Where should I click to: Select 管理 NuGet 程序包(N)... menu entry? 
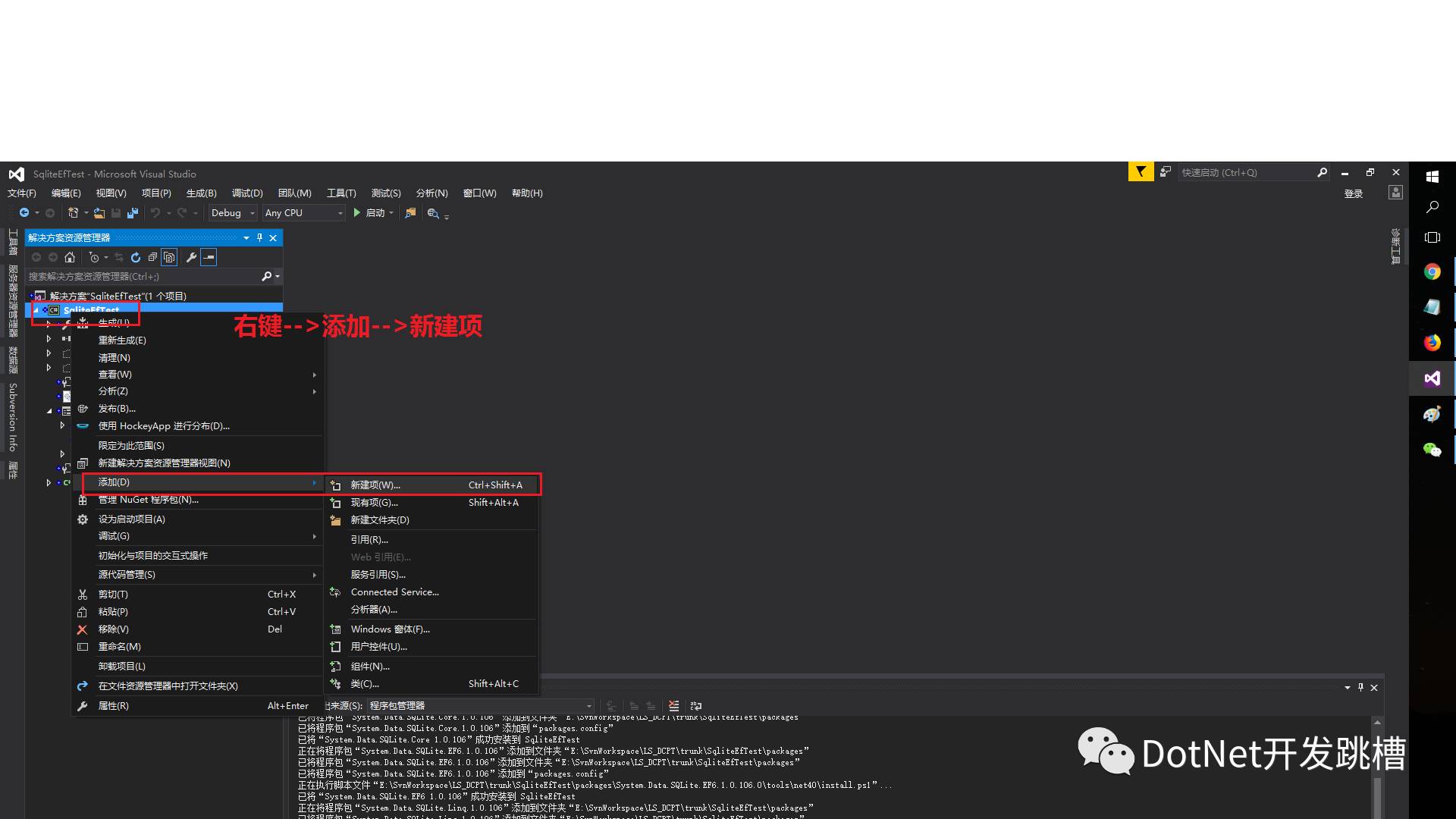(x=199, y=500)
